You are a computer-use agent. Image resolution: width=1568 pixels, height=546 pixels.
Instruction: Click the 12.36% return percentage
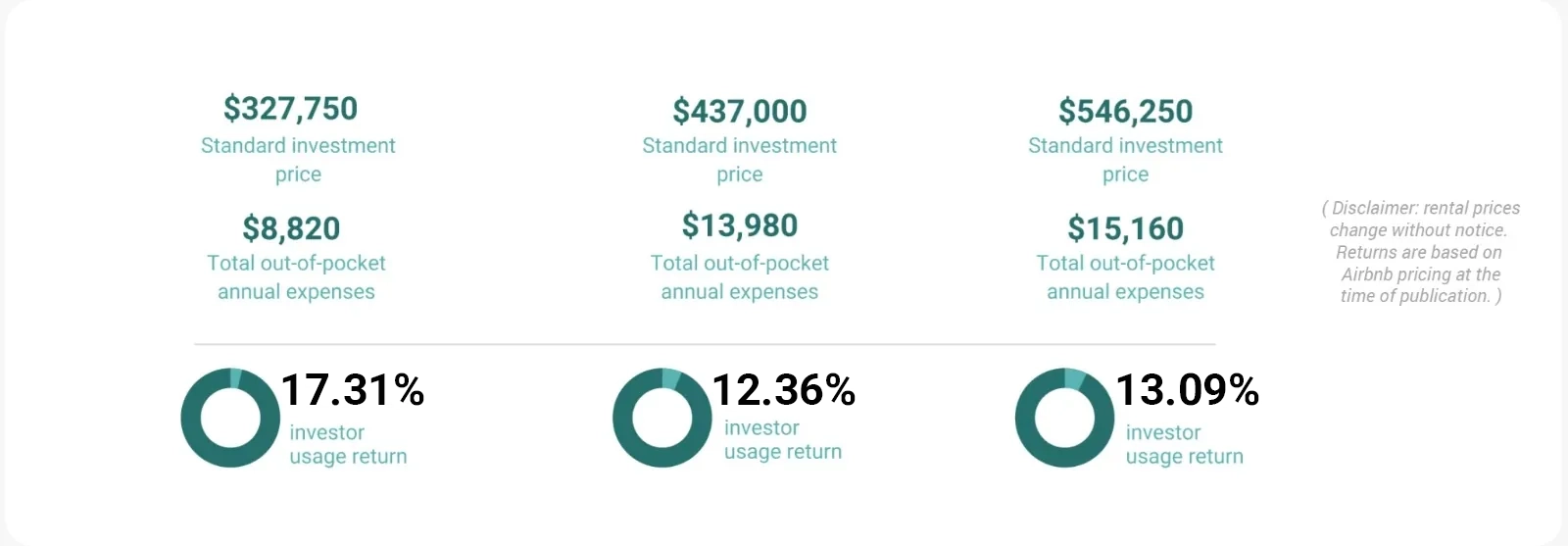pyautogui.click(x=784, y=390)
